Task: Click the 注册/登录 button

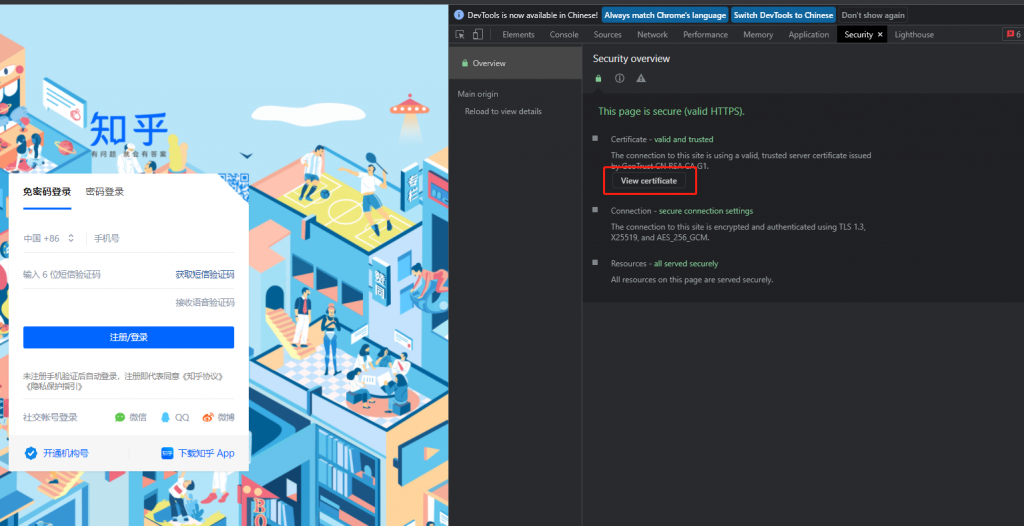Action: pos(129,337)
